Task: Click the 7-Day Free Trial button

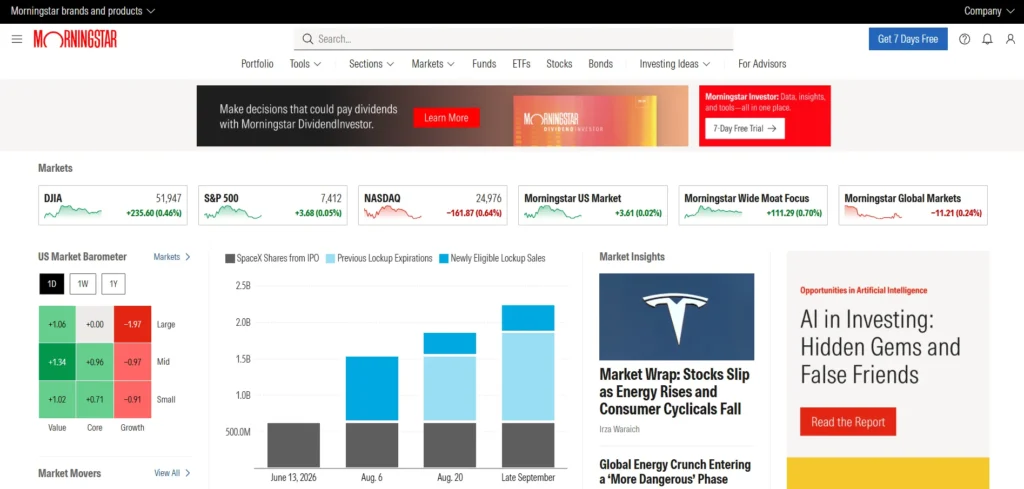Action: point(744,129)
